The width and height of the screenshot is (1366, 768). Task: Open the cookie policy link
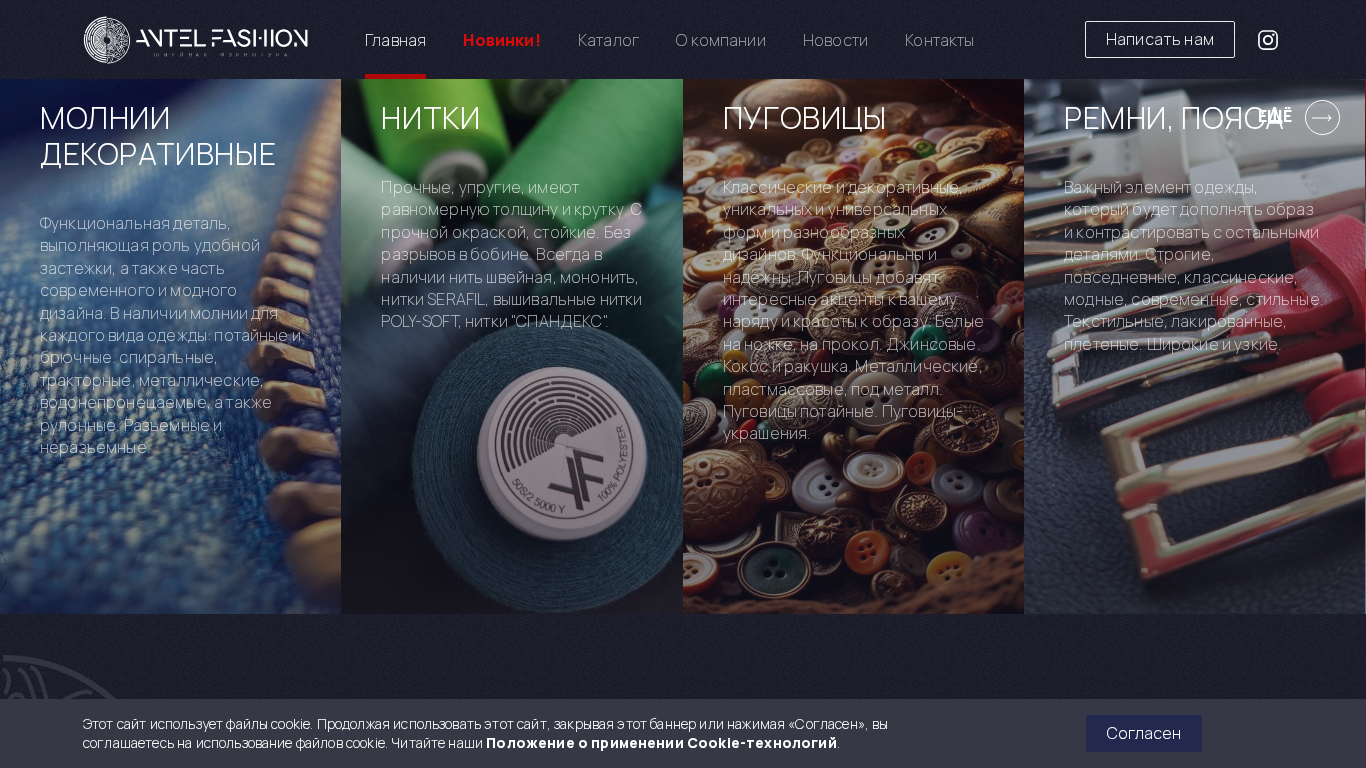point(661,743)
